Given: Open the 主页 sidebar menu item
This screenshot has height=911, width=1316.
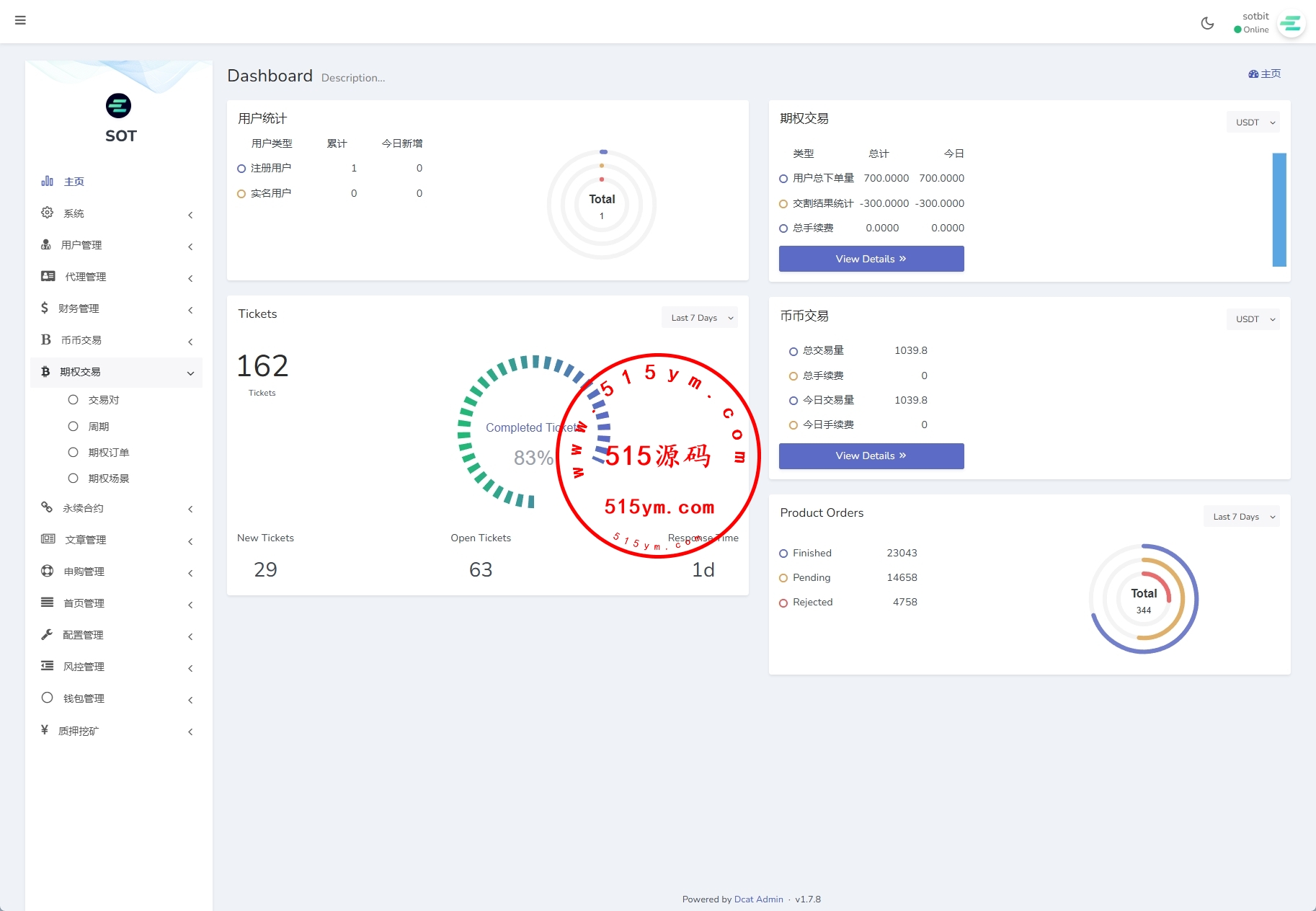Looking at the screenshot, I should [x=74, y=182].
